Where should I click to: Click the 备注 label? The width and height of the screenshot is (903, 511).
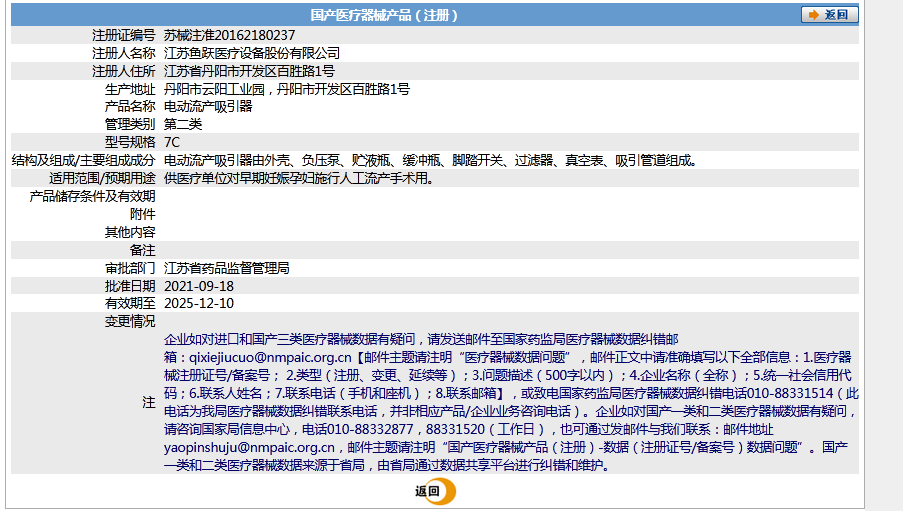[142, 251]
